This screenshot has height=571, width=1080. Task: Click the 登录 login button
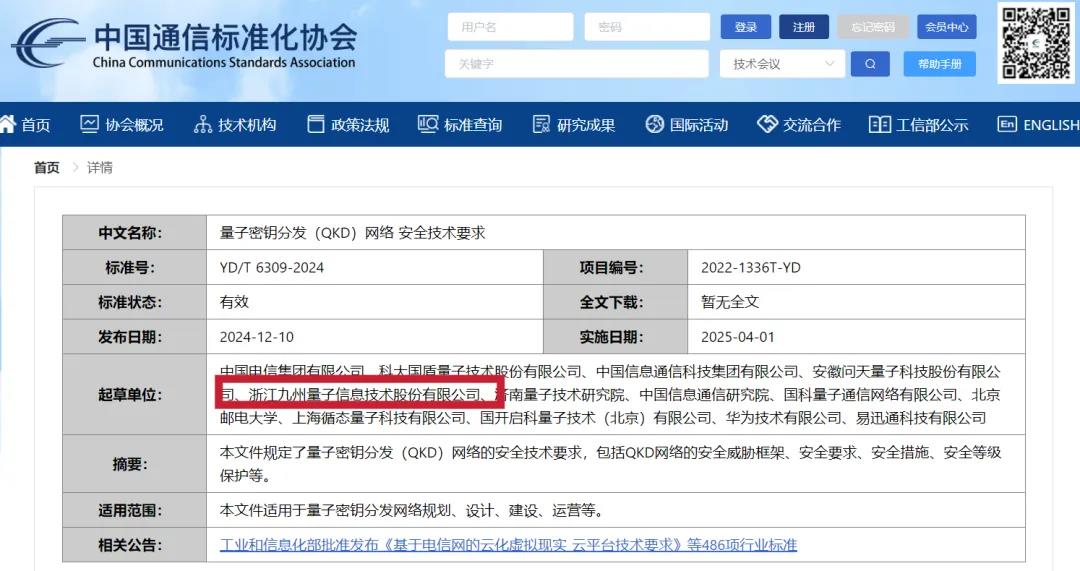745,27
